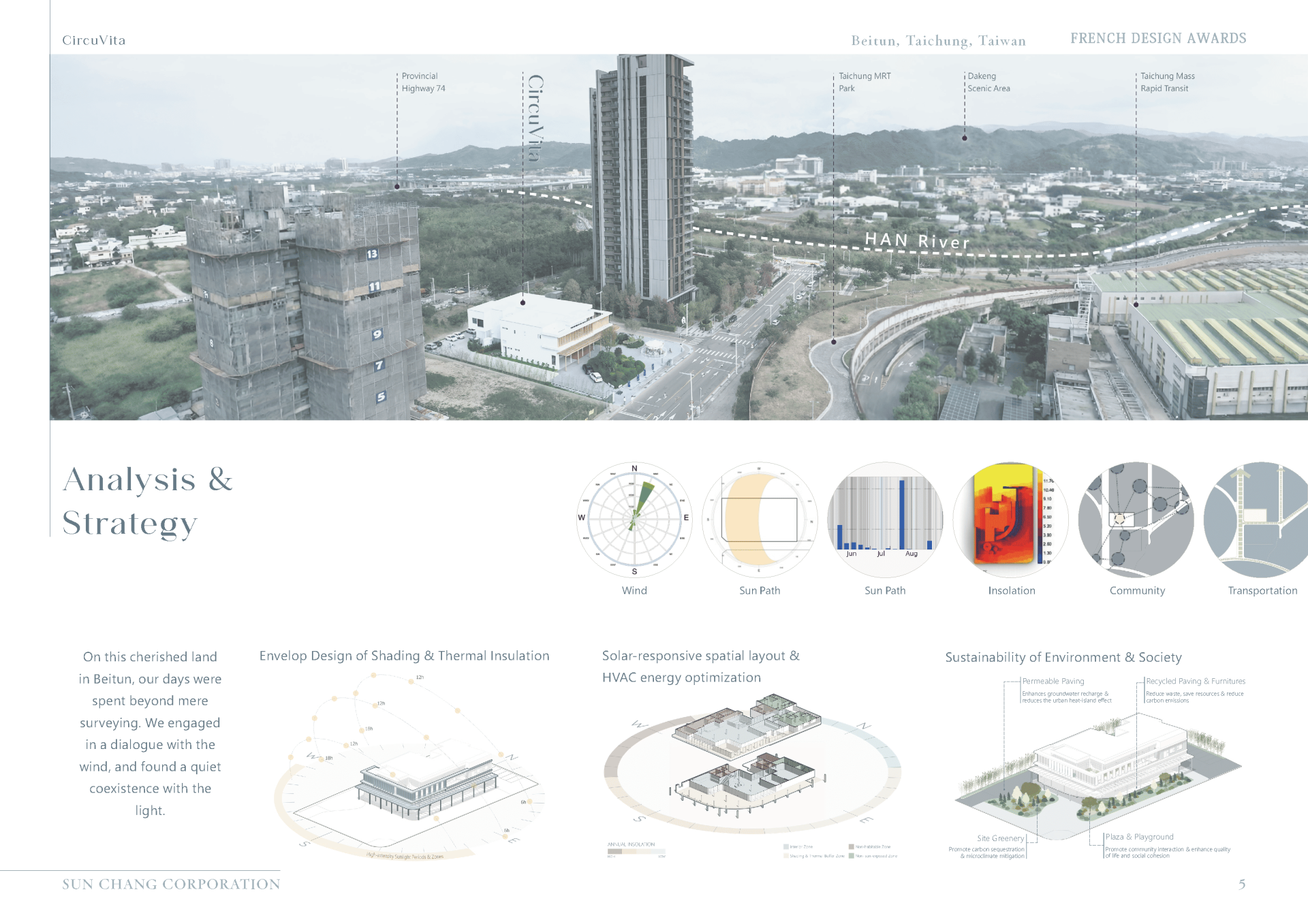This screenshot has height=924, width=1308.
Task: Click the Community network diagram icon
Action: [1136, 520]
